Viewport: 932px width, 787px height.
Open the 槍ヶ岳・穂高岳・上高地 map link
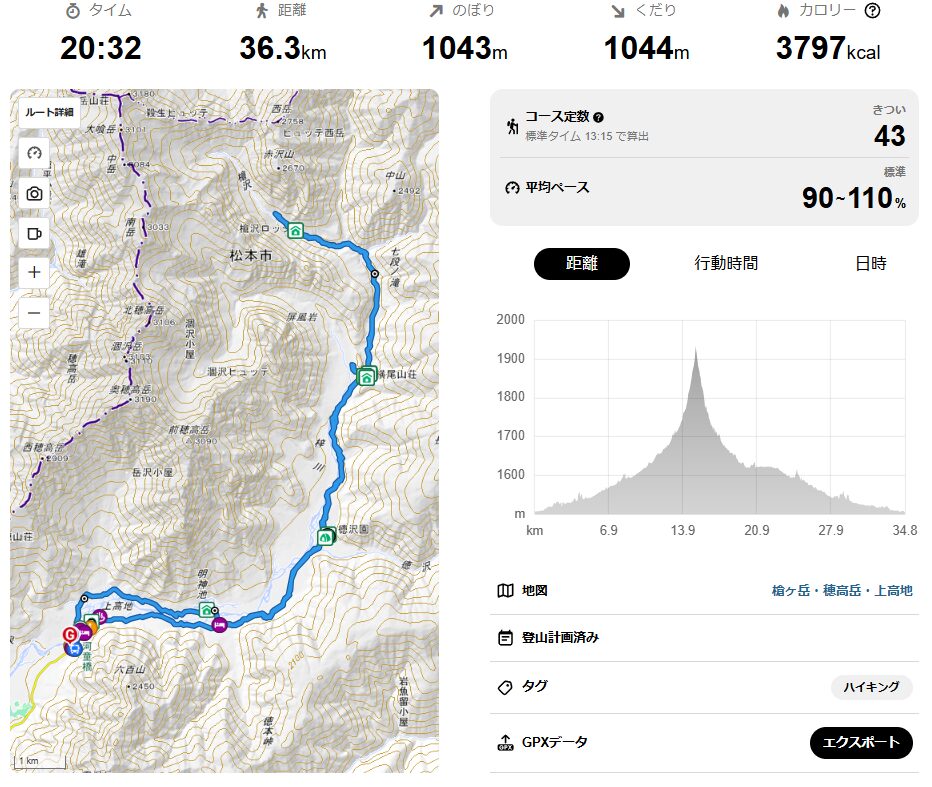pyautogui.click(x=842, y=590)
